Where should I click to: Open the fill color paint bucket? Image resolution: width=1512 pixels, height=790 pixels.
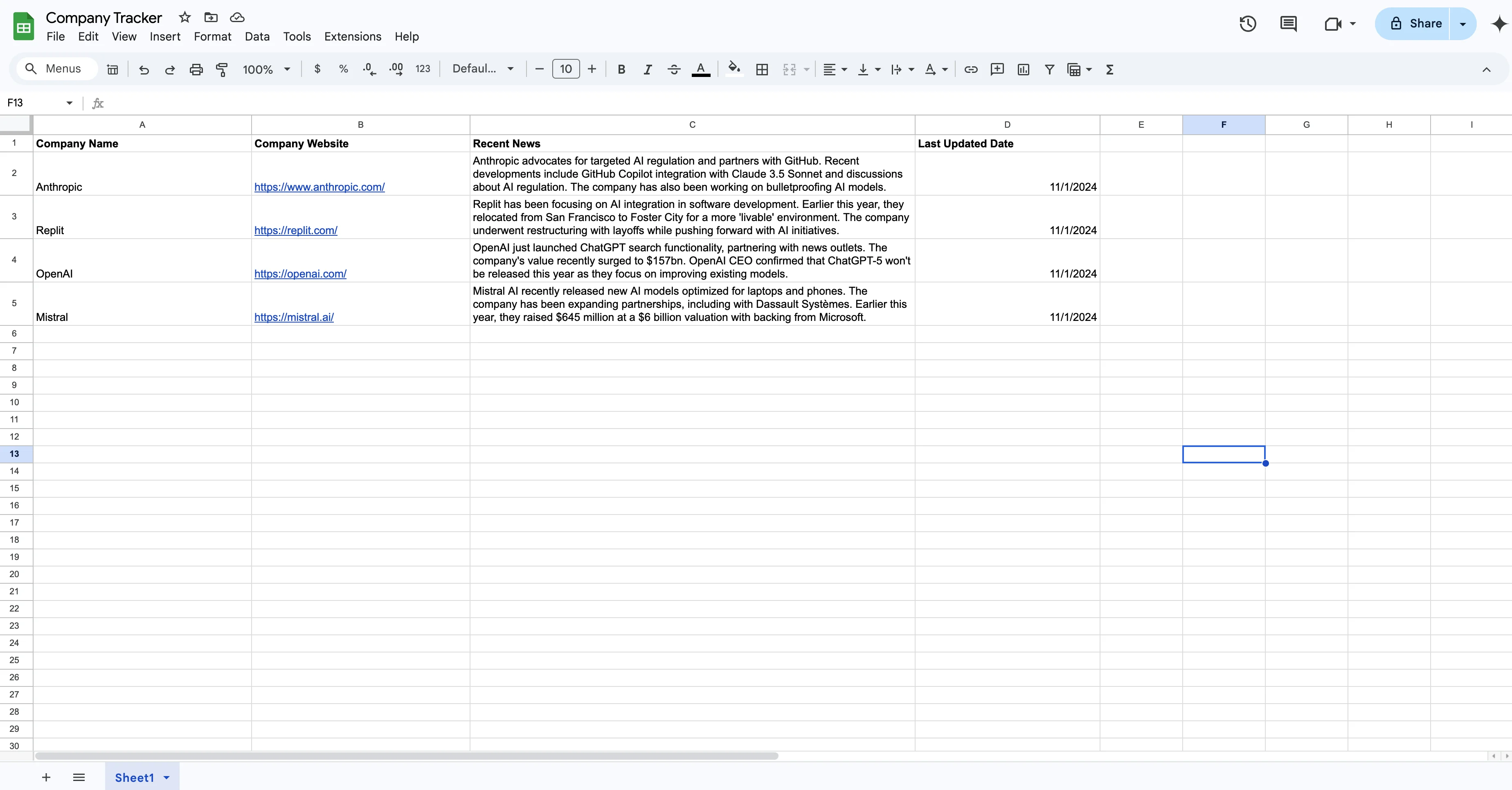(733, 68)
